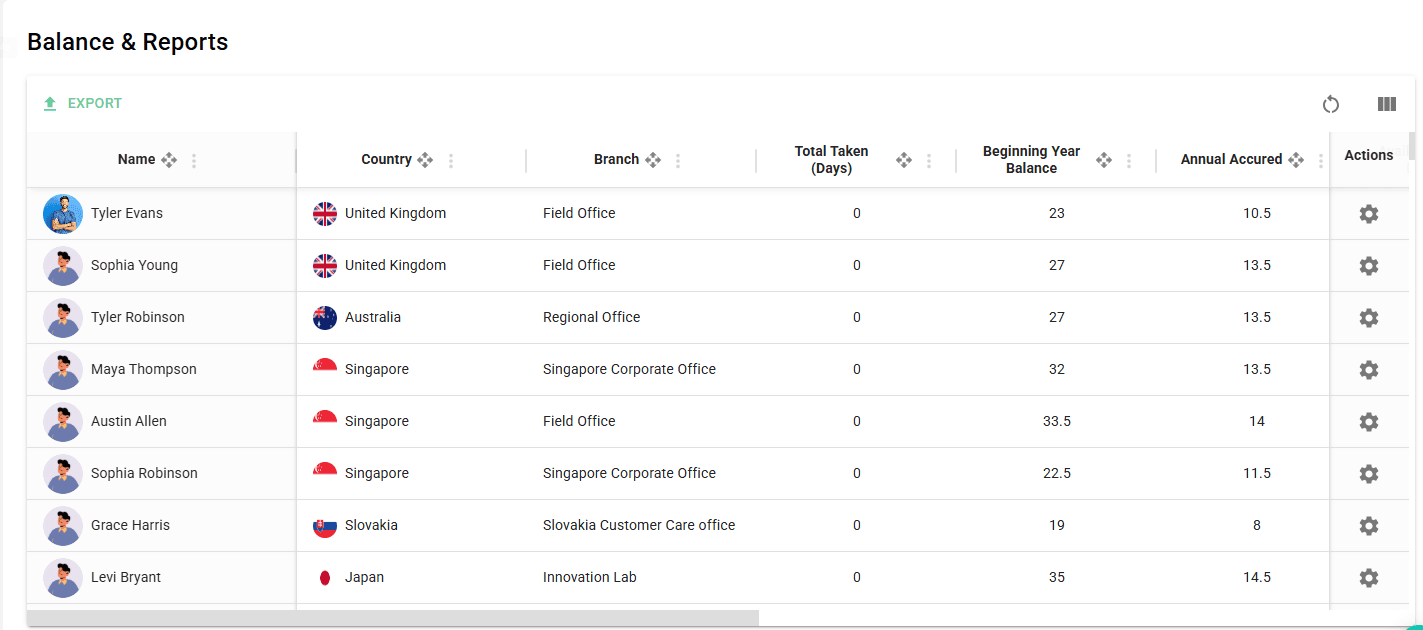Click the name Austin Allen

(129, 422)
